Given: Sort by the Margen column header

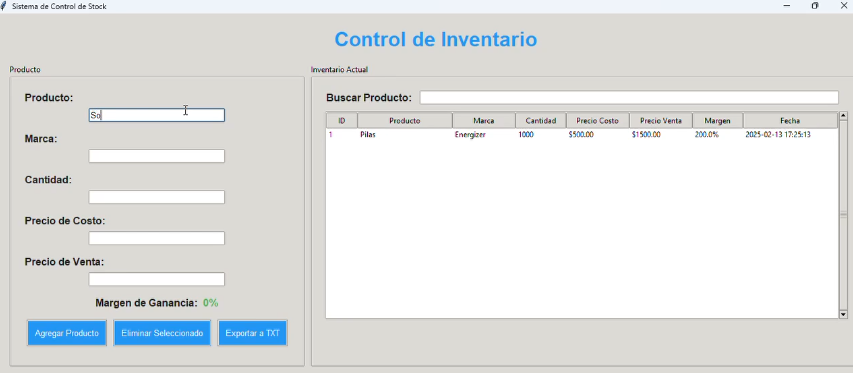Looking at the screenshot, I should pyautogui.click(x=718, y=121).
